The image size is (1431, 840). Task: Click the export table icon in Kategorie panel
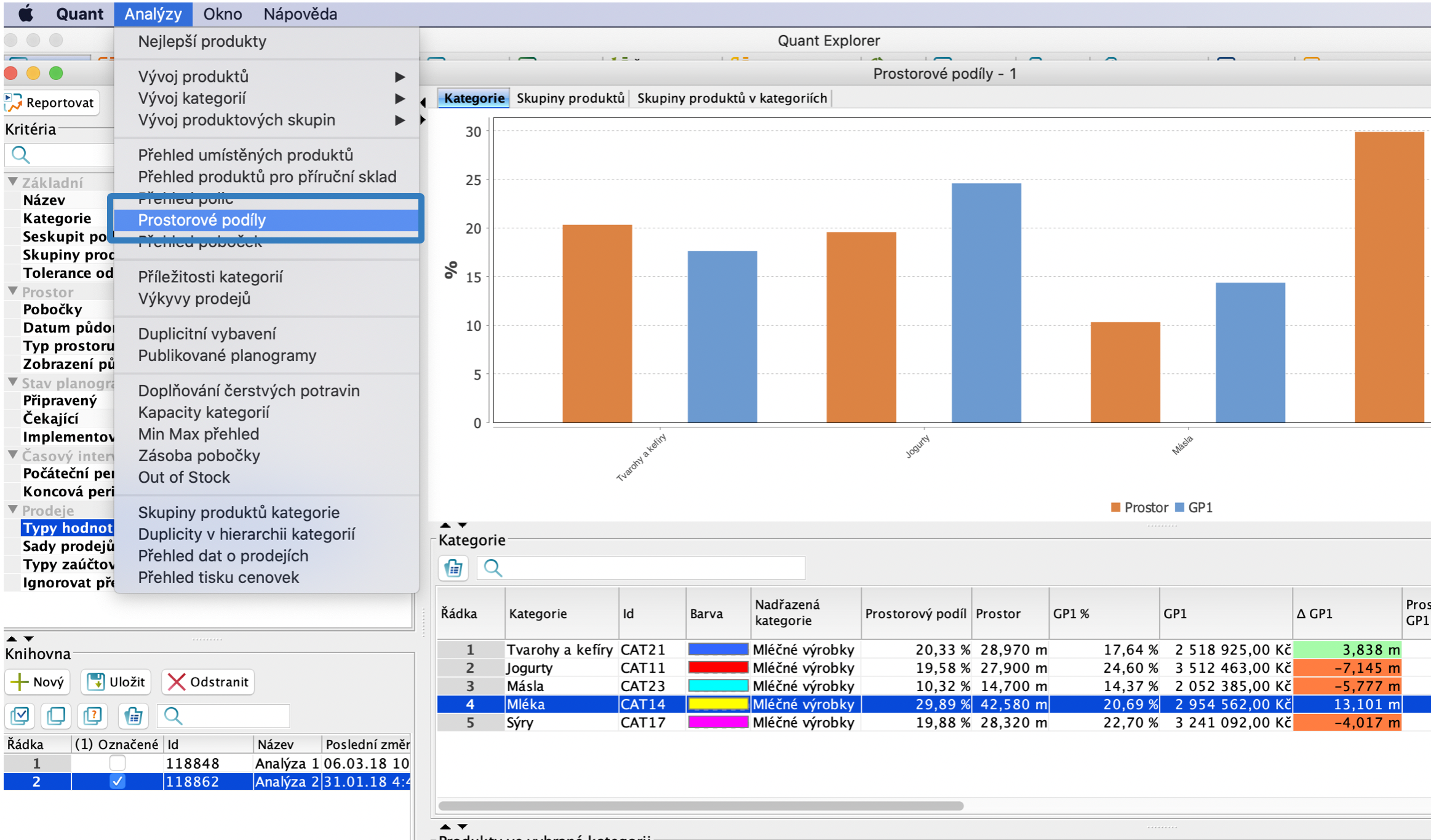pos(454,568)
